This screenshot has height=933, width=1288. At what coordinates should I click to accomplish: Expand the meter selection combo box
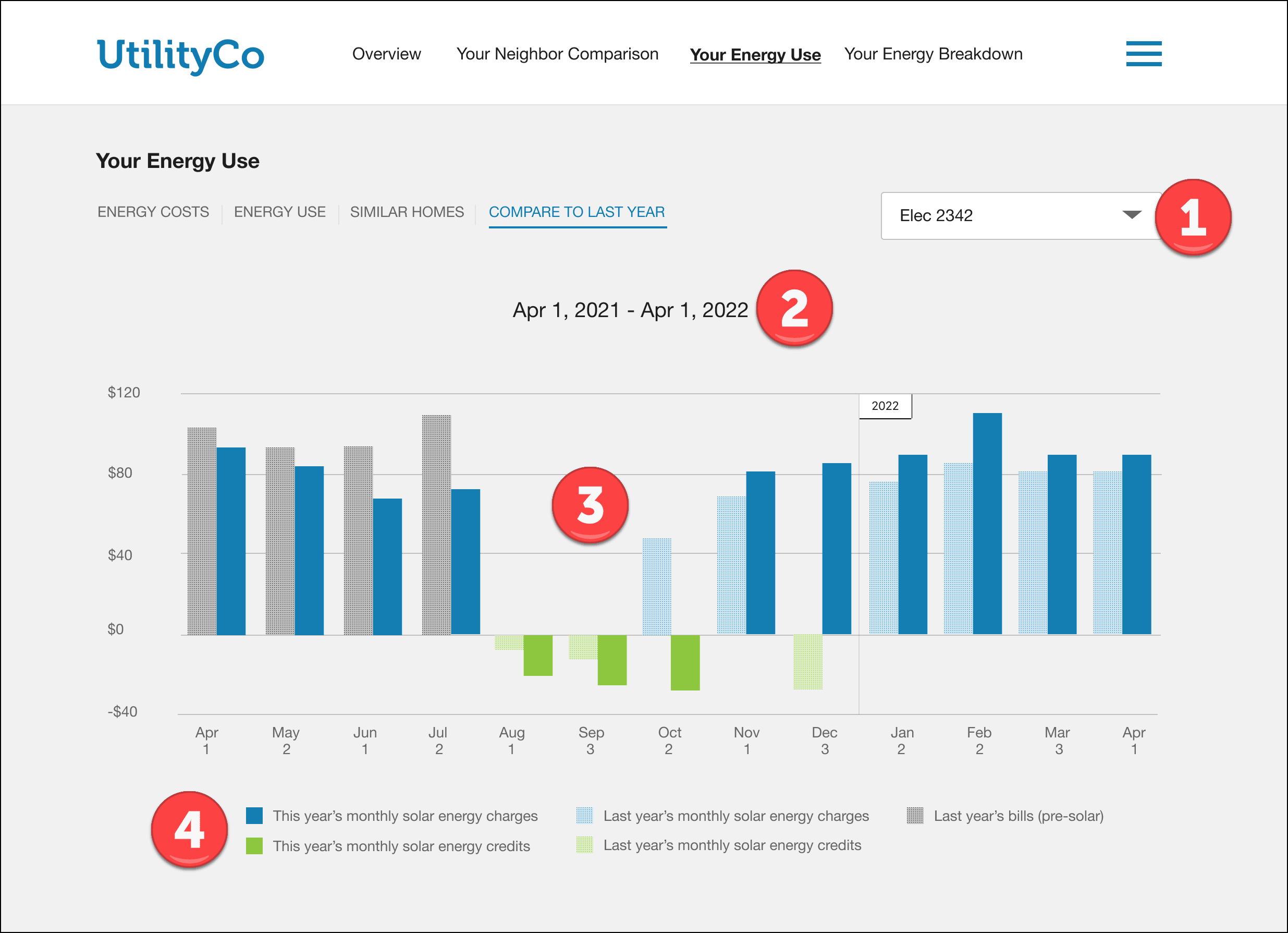1016,216
